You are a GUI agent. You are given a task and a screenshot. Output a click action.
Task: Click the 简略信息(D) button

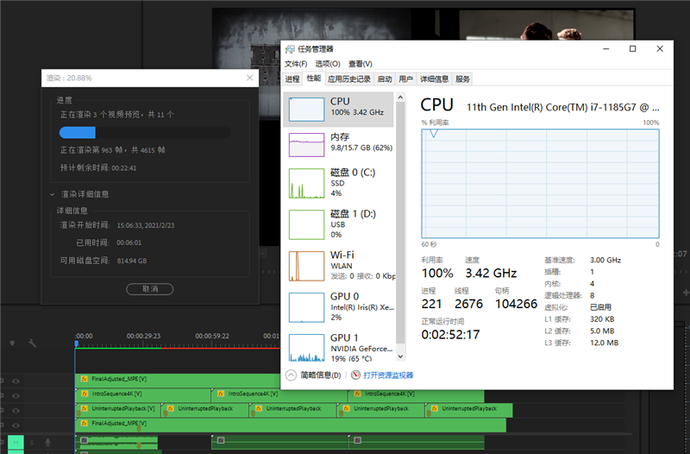tap(320, 375)
